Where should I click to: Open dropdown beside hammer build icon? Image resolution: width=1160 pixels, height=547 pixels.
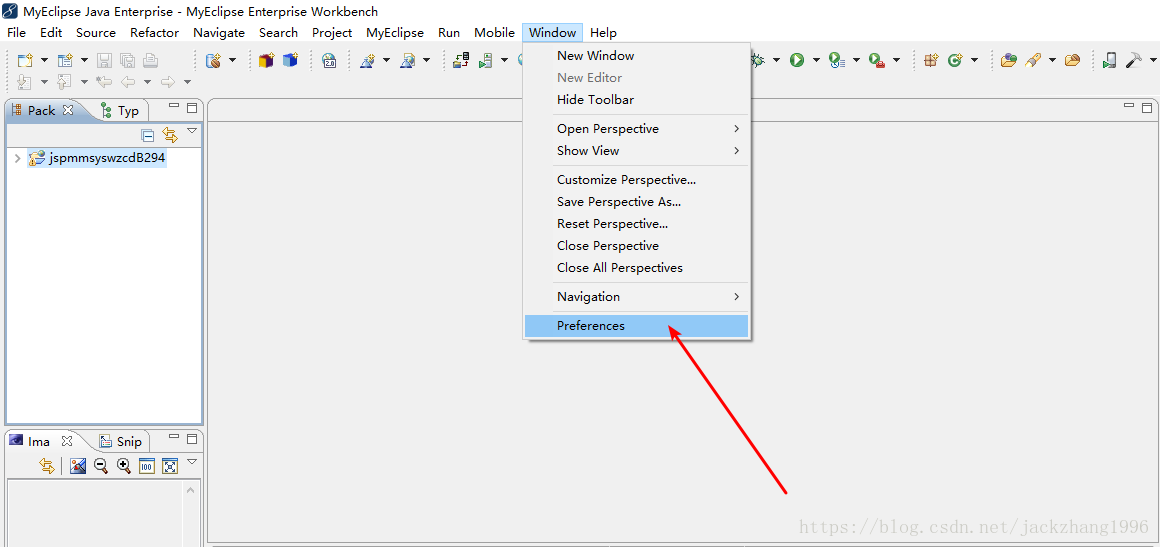coord(1152,60)
